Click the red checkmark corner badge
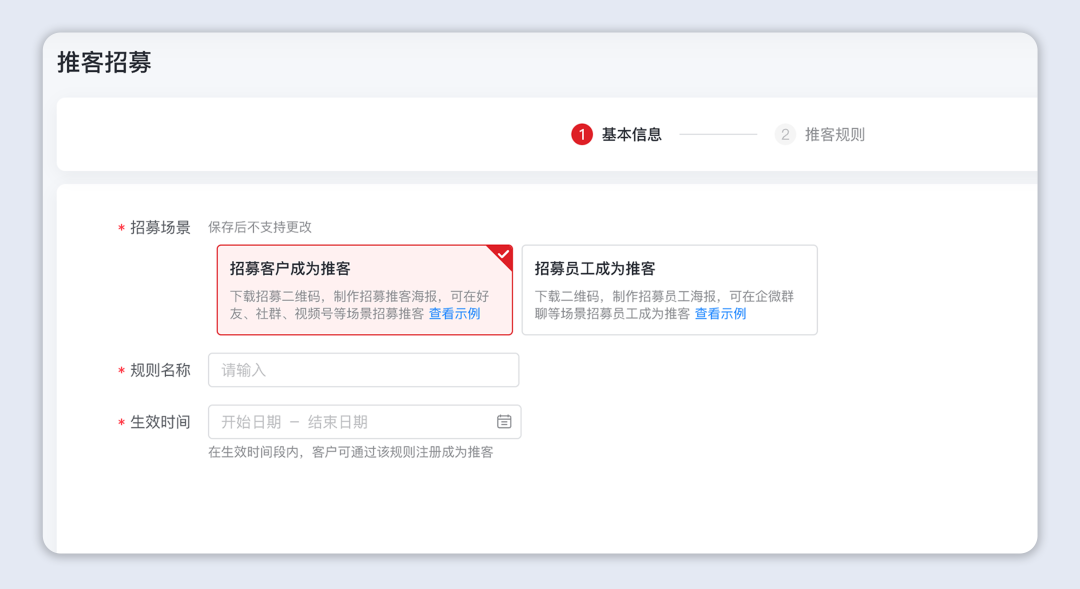 point(503,255)
